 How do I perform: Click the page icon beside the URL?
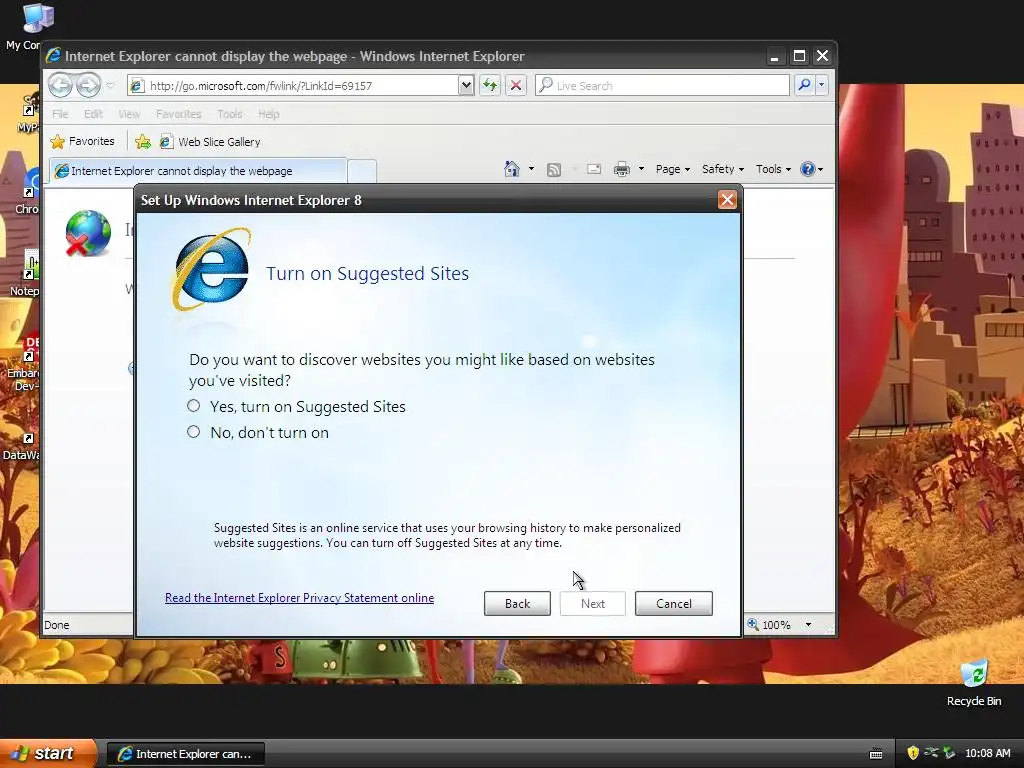coord(136,86)
